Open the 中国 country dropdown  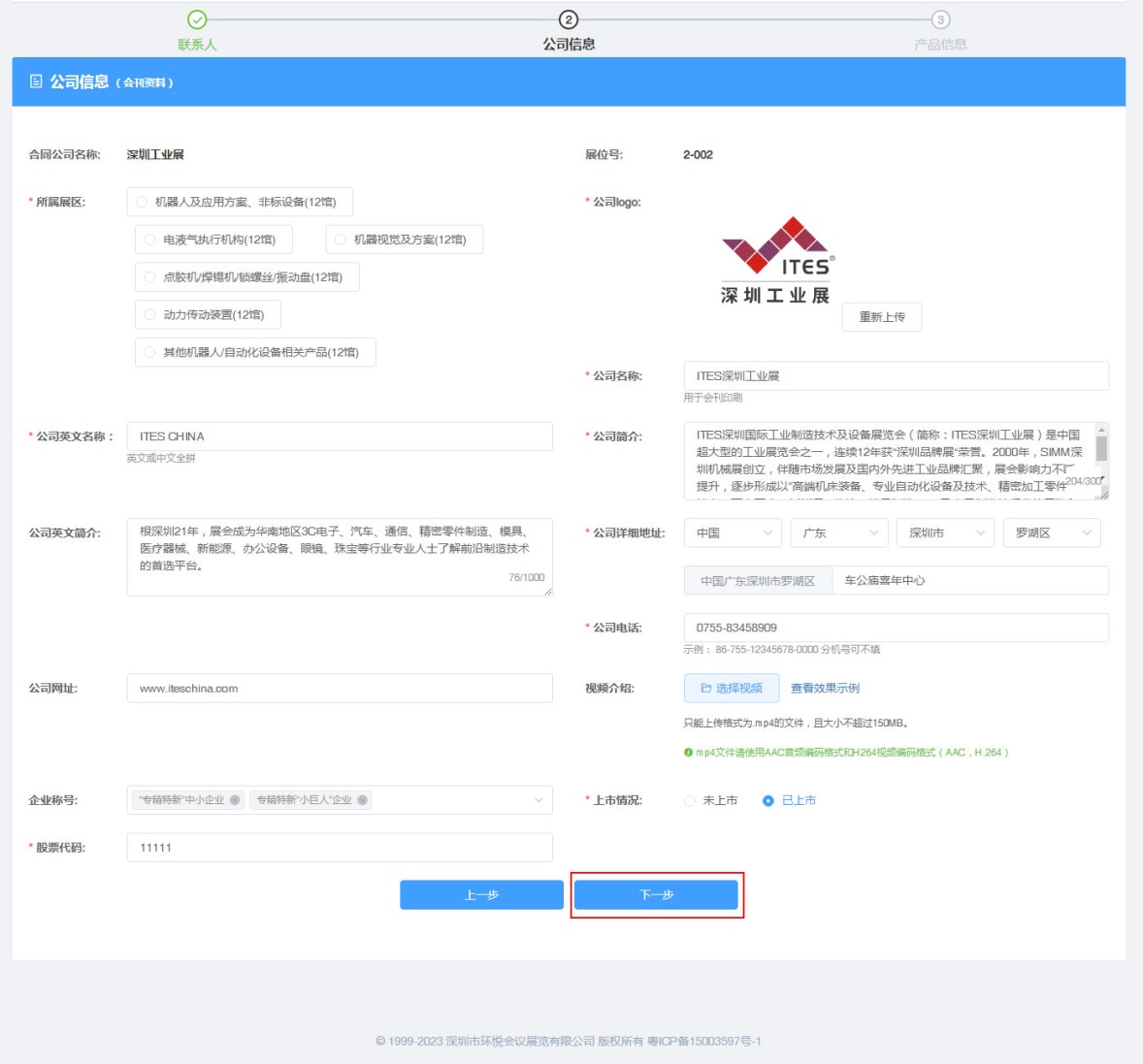(733, 532)
